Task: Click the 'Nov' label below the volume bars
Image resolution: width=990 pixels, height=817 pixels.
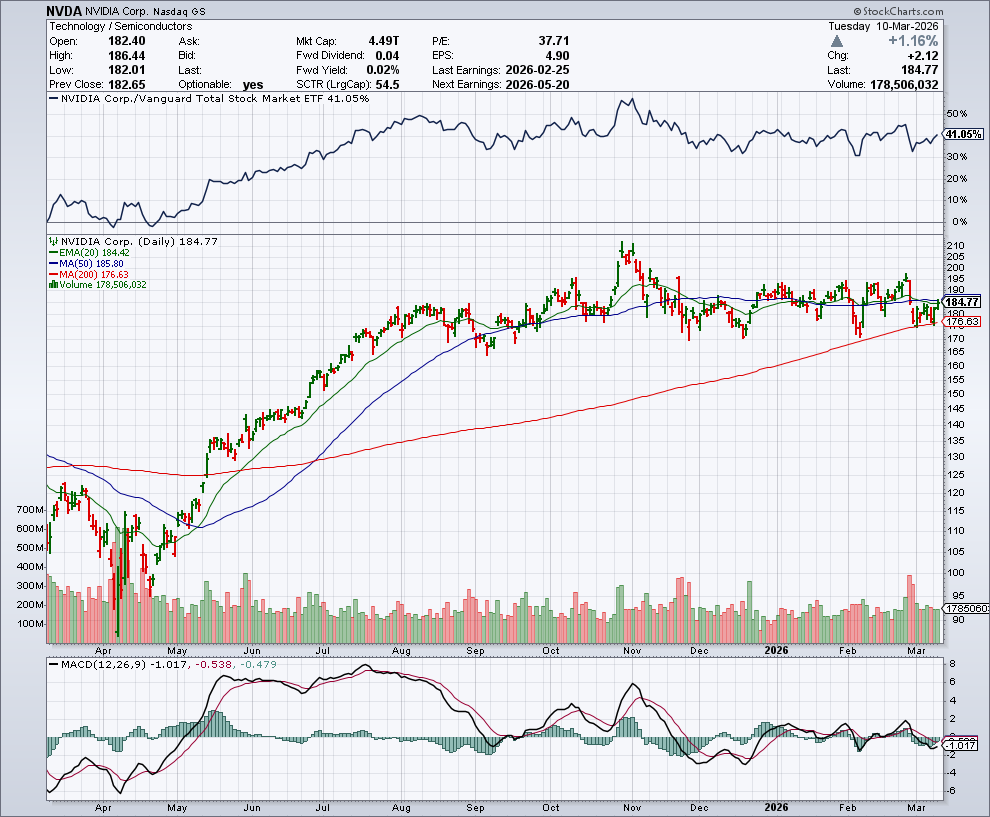Action: (x=632, y=650)
